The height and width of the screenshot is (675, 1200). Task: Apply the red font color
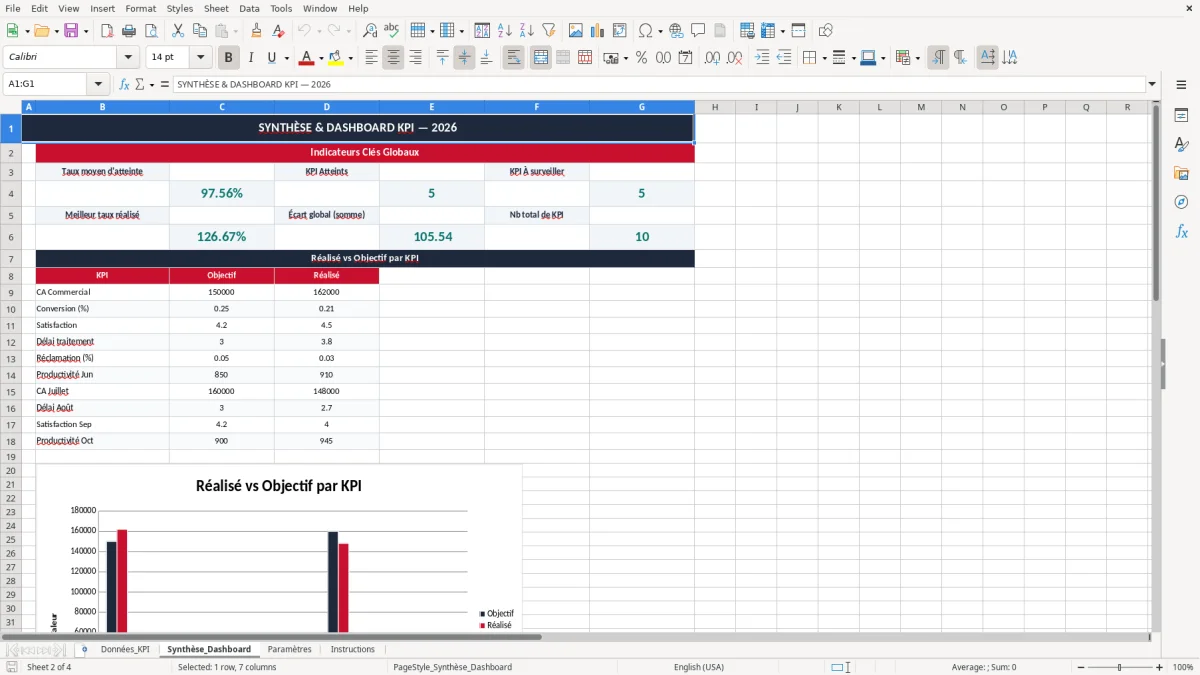point(305,58)
